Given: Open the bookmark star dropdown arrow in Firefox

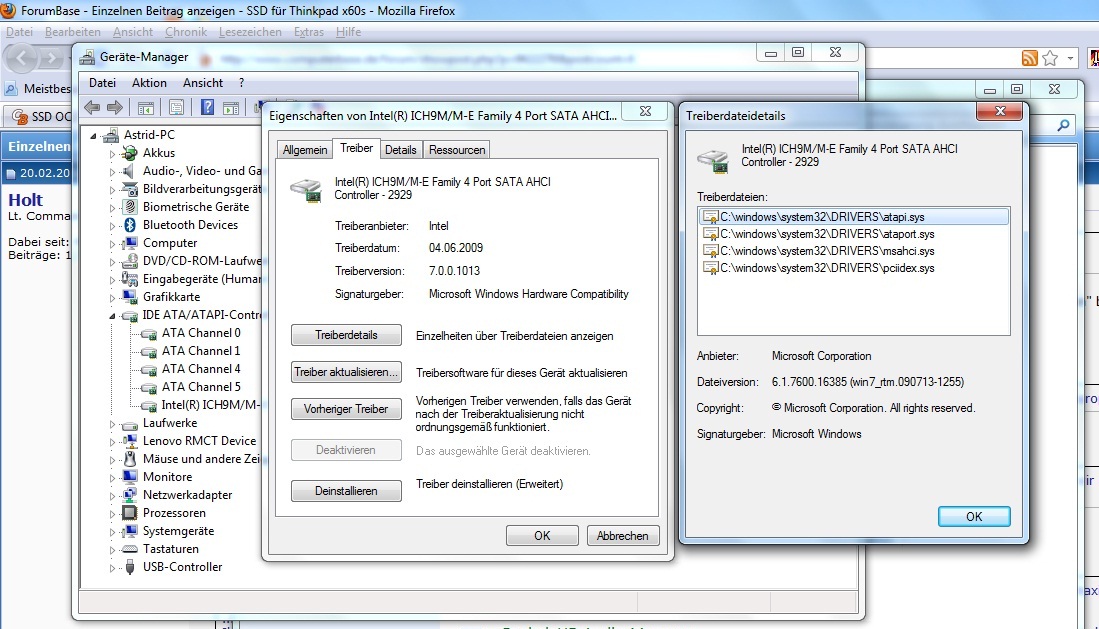Looking at the screenshot, I should tap(1070, 58).
